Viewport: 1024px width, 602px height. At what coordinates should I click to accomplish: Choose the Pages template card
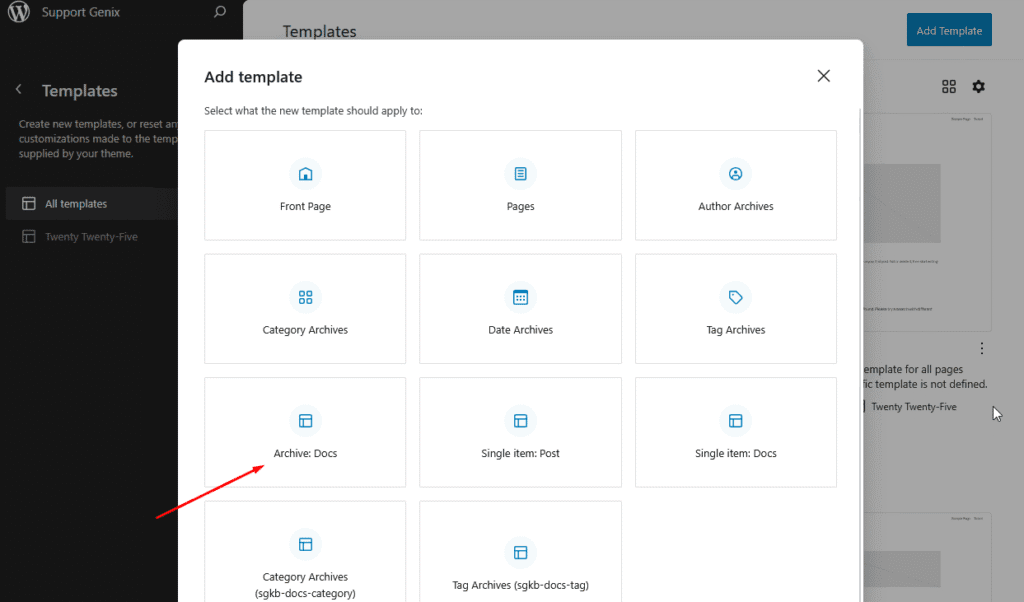coord(520,185)
